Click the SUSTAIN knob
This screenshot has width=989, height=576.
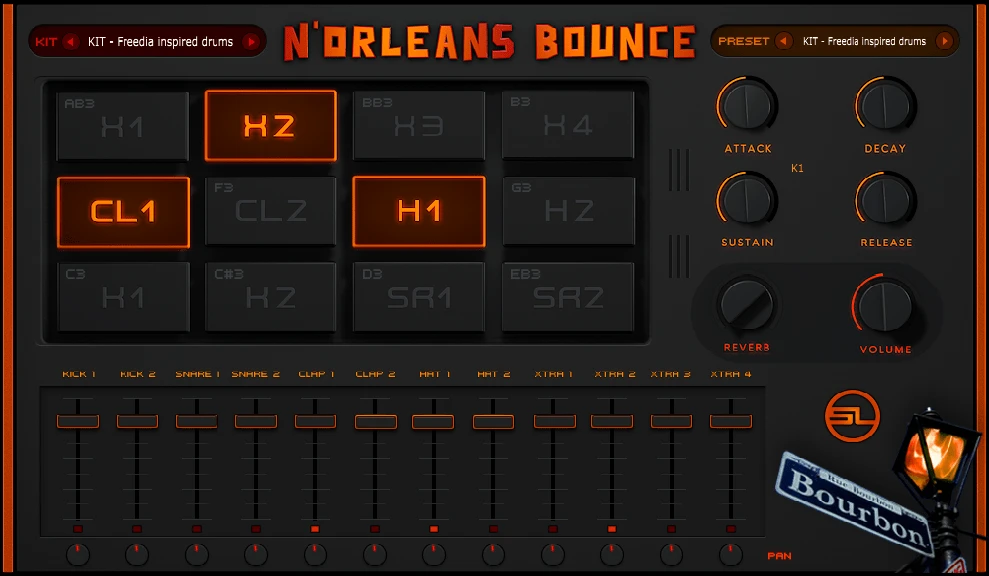747,200
